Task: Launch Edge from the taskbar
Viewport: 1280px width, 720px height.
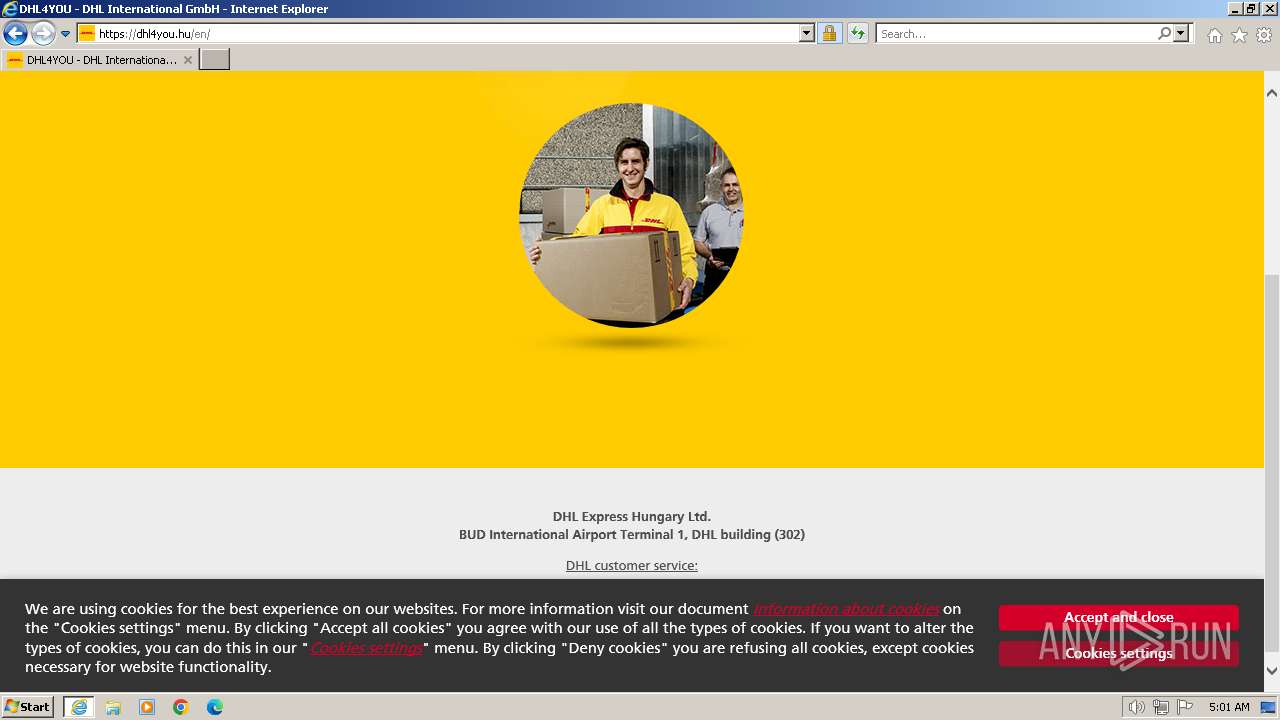Action: [215, 707]
